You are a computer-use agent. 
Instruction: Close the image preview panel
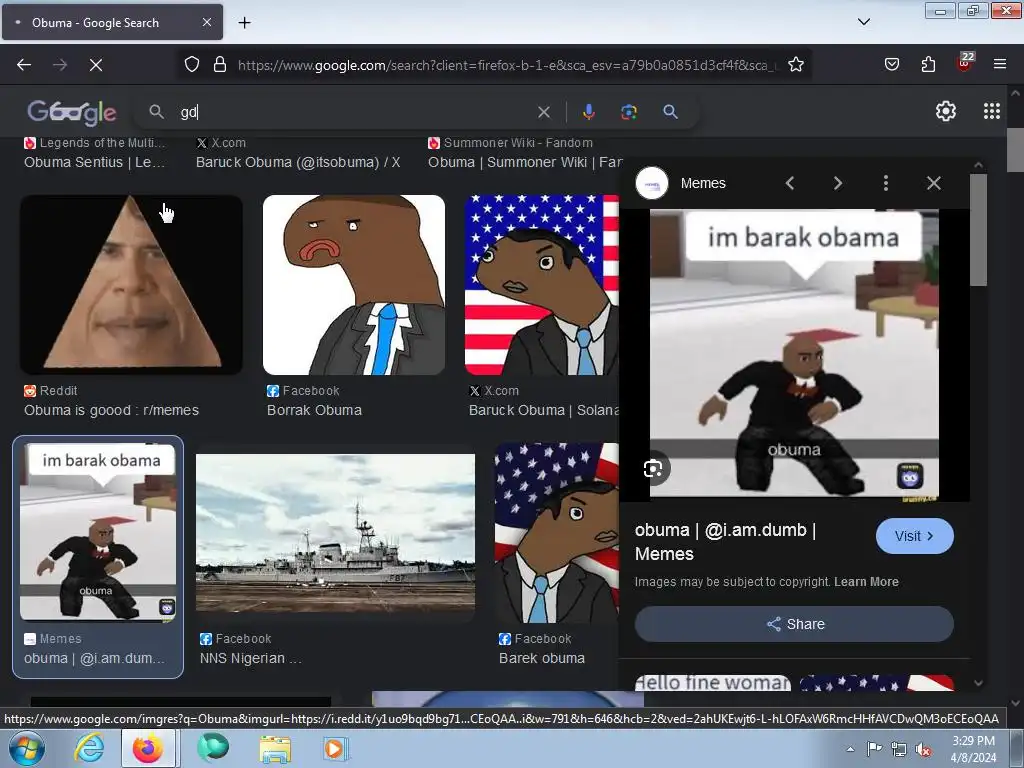934,184
